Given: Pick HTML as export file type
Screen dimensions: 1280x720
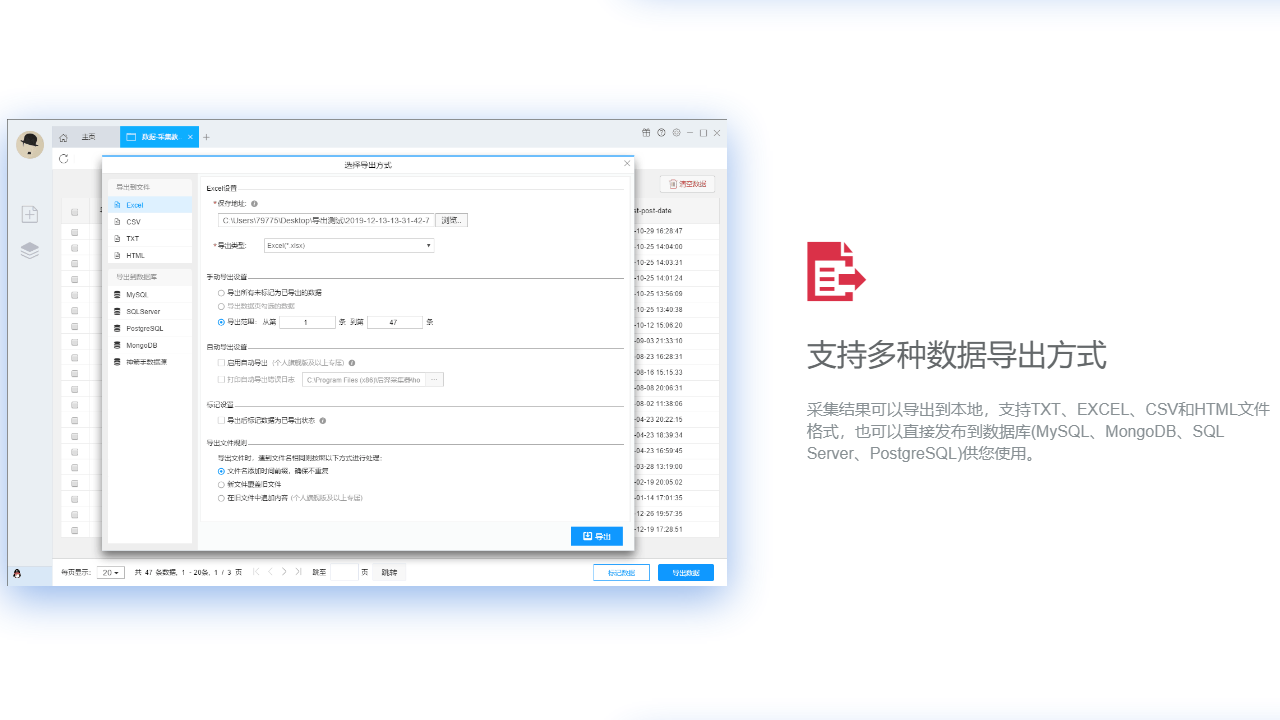Looking at the screenshot, I should click(135, 255).
